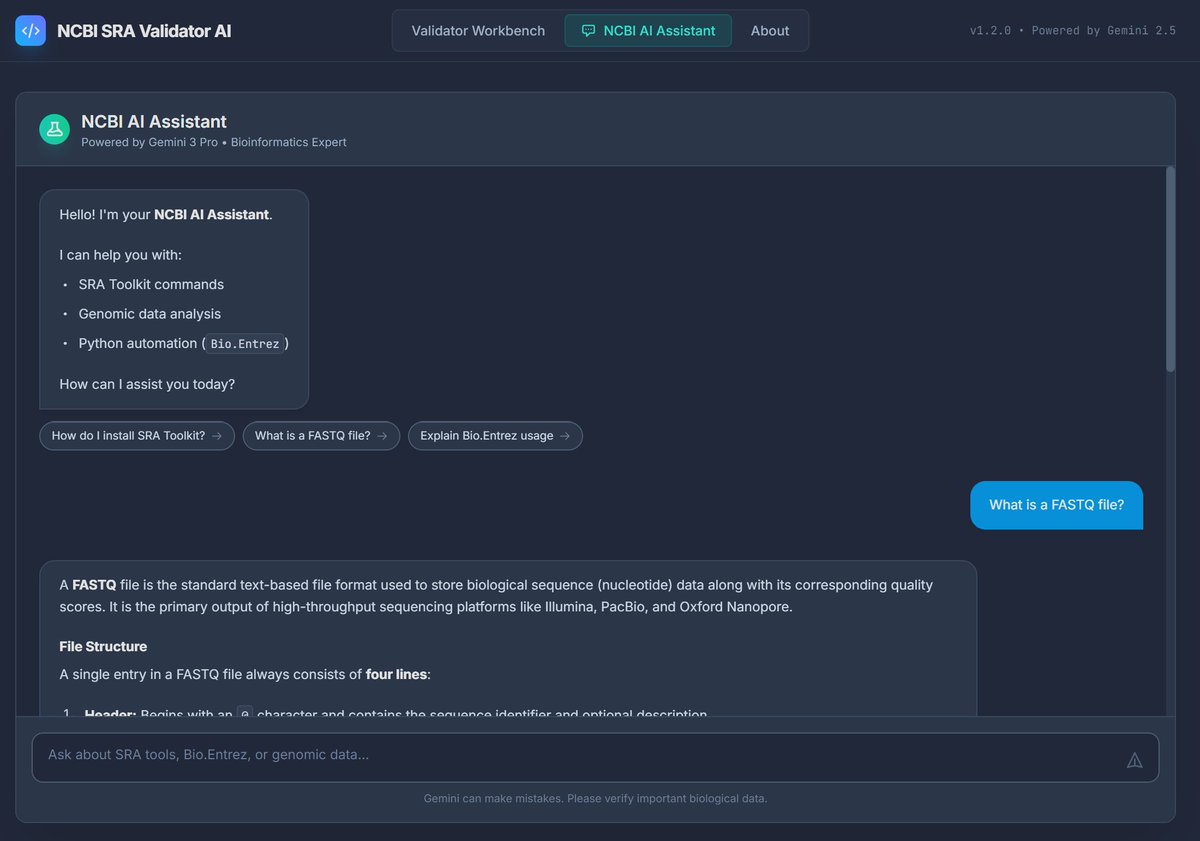Click the 'NCBI AI Assistant' panel heading
The height and width of the screenshot is (841, 1200).
point(154,121)
